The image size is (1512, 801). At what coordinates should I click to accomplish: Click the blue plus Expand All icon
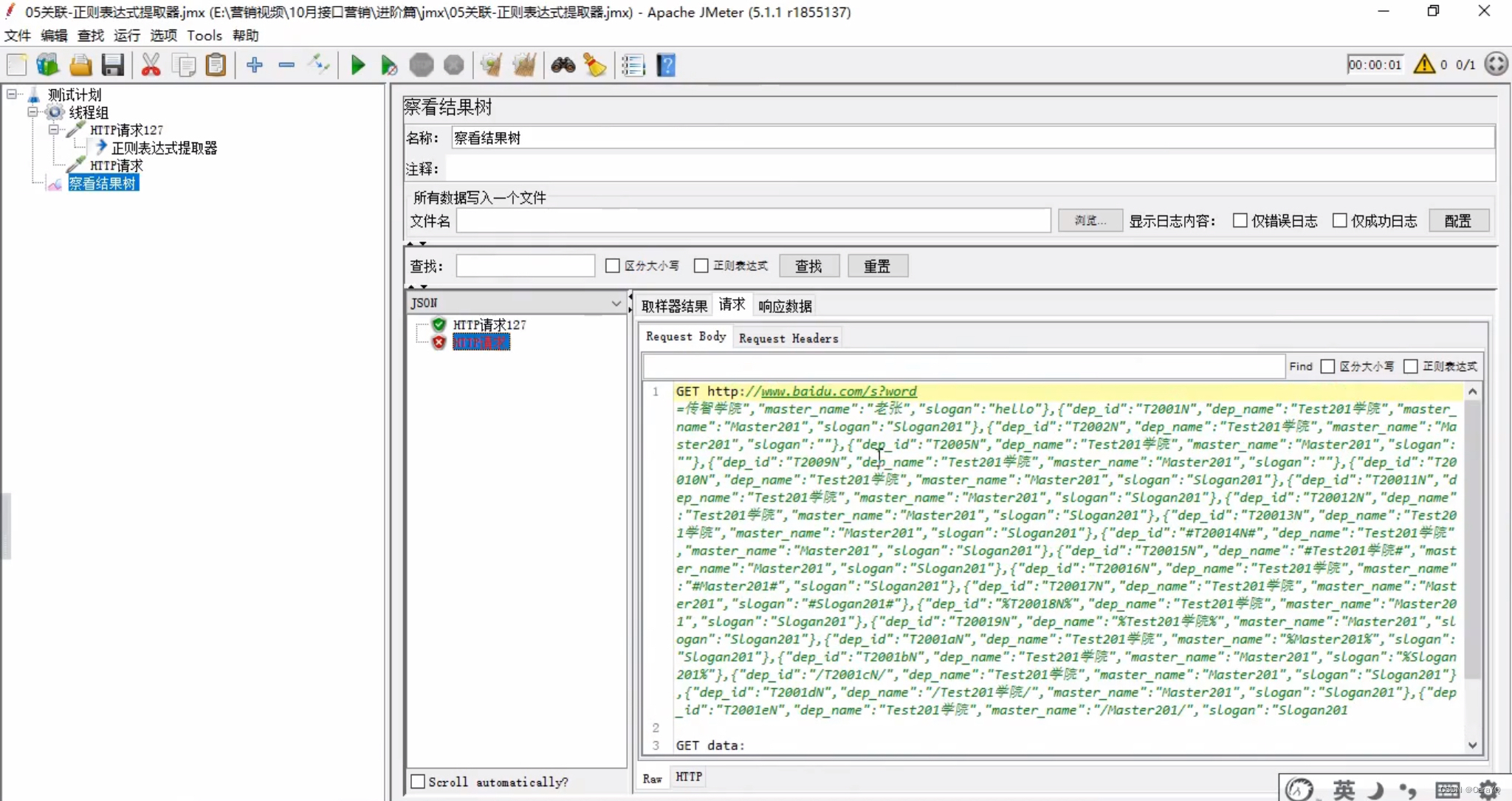(x=255, y=65)
